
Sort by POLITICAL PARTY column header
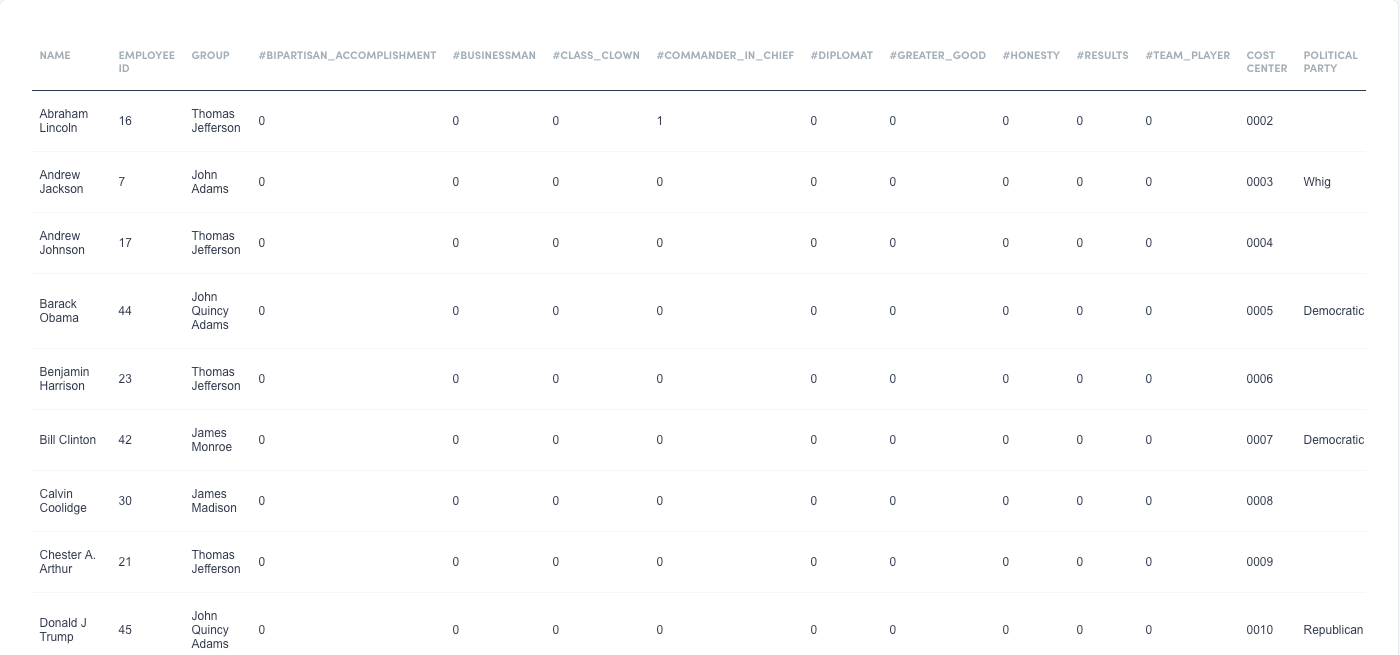click(1330, 62)
